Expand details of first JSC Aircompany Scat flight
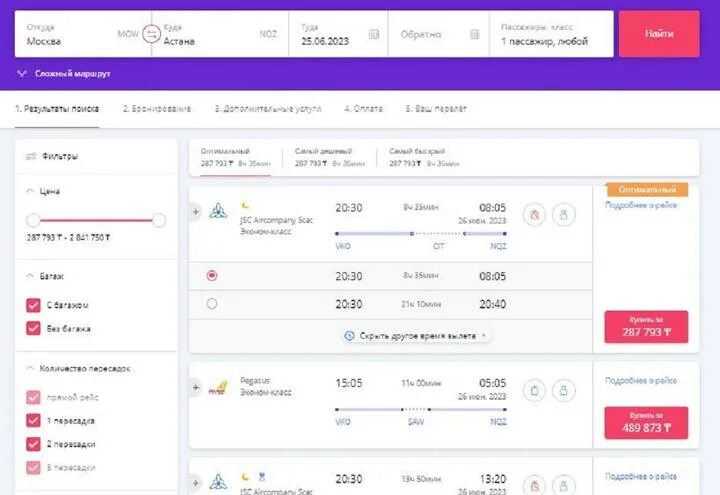Screen dimensions: 720x495 [x=196, y=212]
